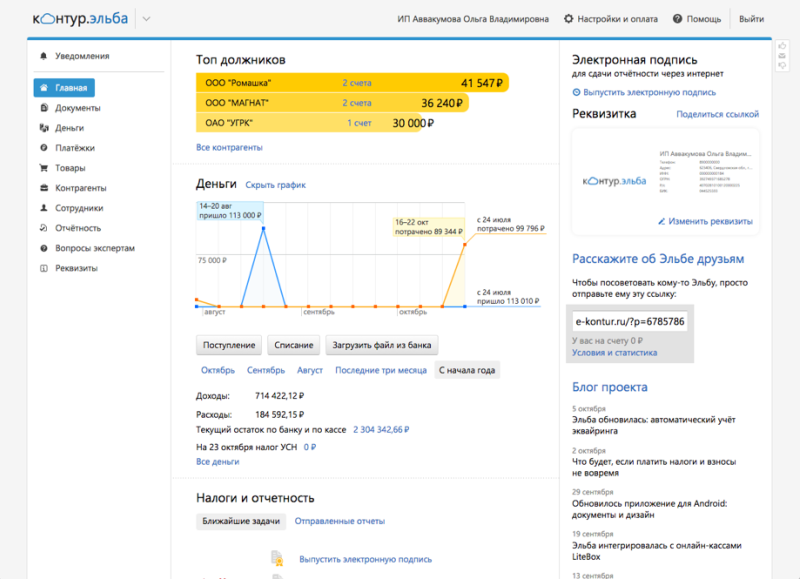This screenshot has height=579, width=800.
Task: Open the Отправленные отчеты tab
Action: [x=340, y=521]
